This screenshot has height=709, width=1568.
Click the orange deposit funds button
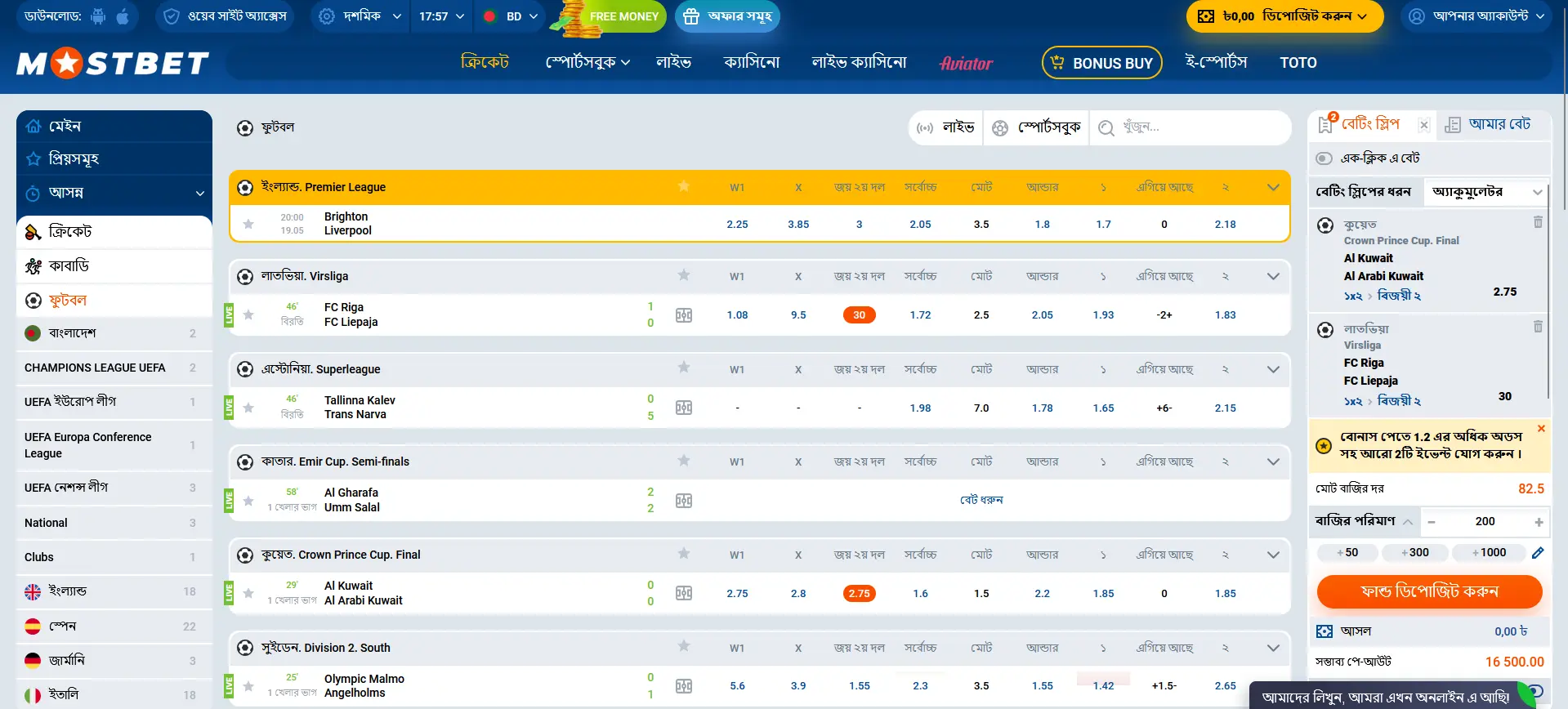pos(1429,592)
